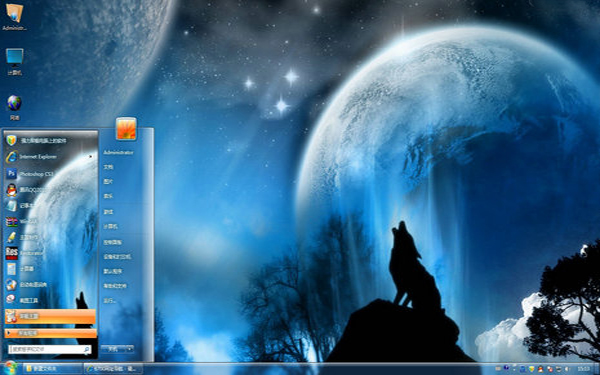Open 设备和打印机 (Devices and Printers) in Start menu
The height and width of the screenshot is (375, 600).
[117, 256]
